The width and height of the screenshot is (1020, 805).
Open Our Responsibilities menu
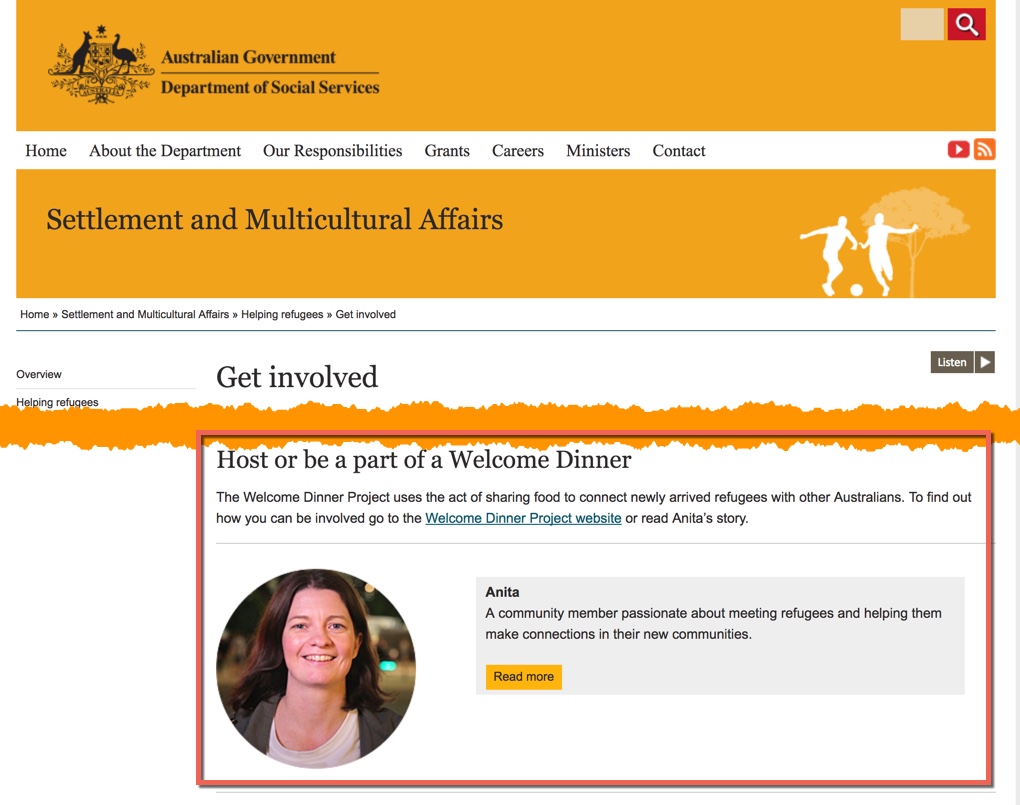coord(332,151)
